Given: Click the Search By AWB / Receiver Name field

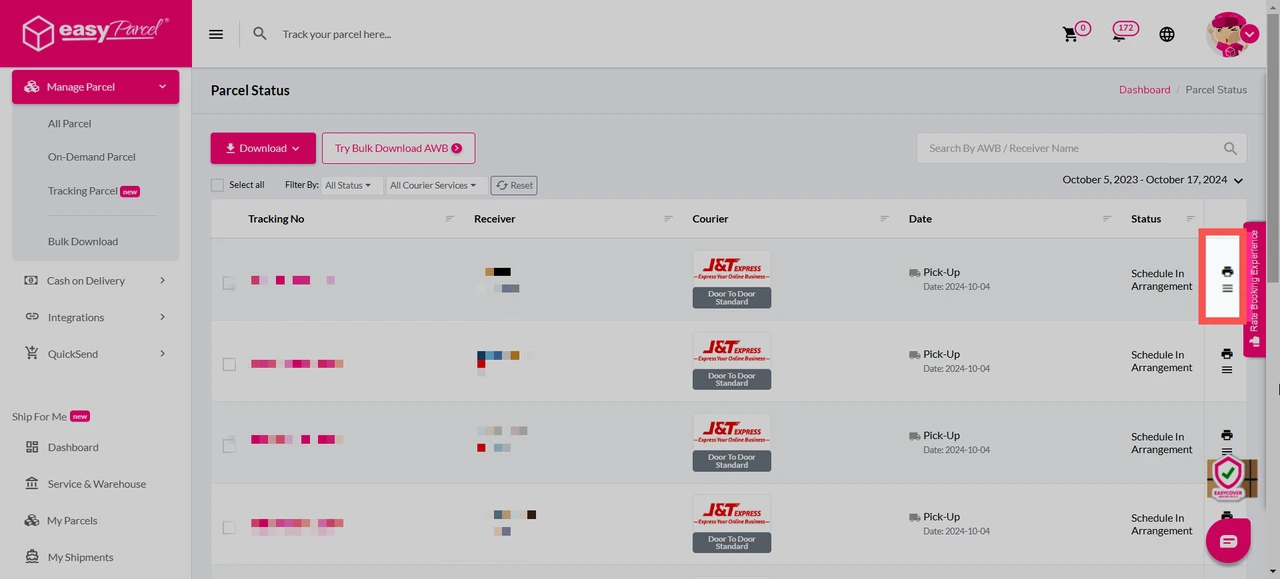Looking at the screenshot, I should (x=1070, y=148).
